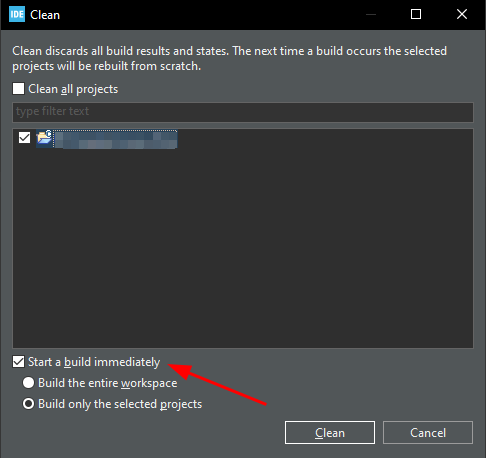486x458 pixels.
Task: Select Build only the selected projects radio
Action: 28,404
